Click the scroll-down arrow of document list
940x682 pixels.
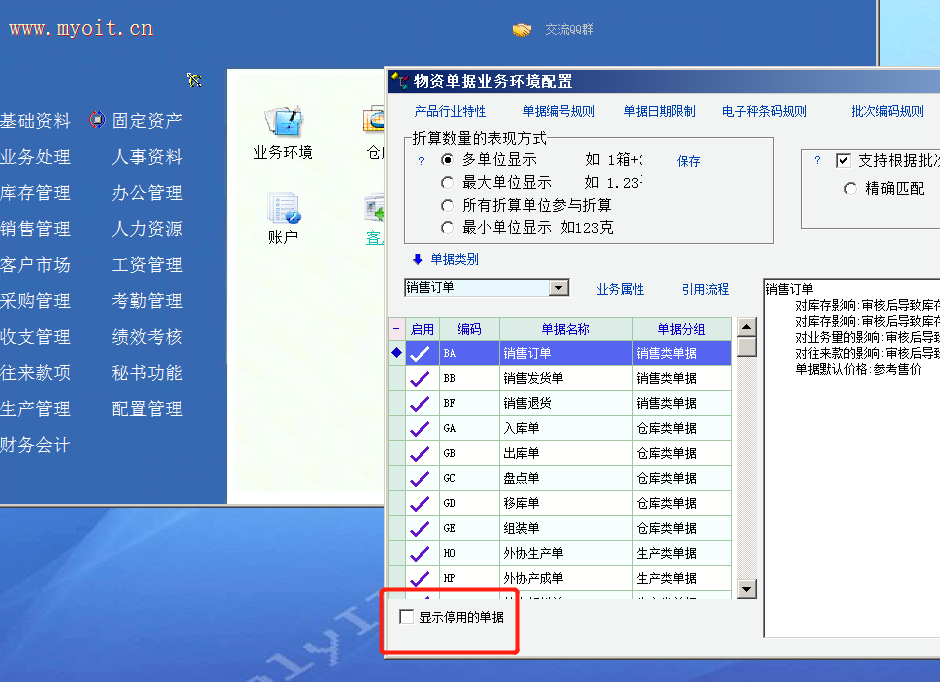pos(746,589)
